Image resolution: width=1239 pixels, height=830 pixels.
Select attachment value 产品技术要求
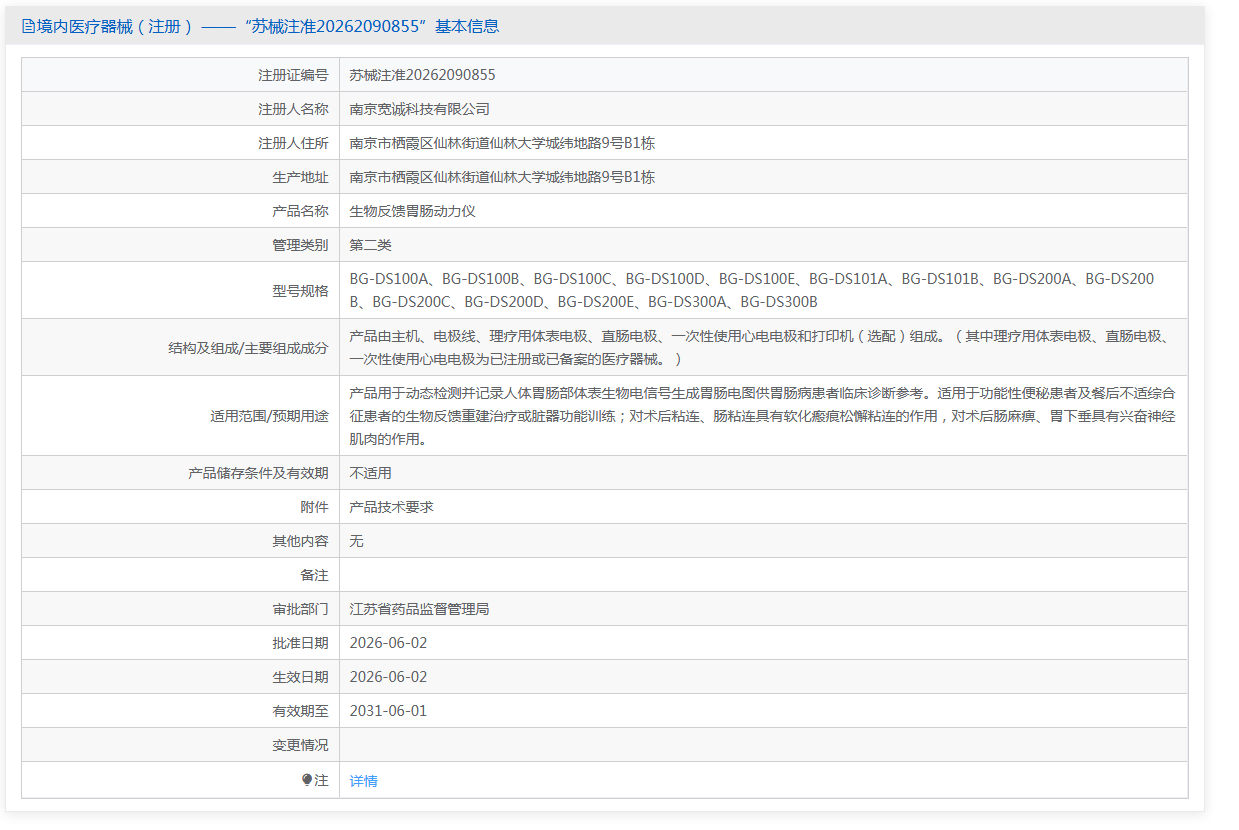392,507
